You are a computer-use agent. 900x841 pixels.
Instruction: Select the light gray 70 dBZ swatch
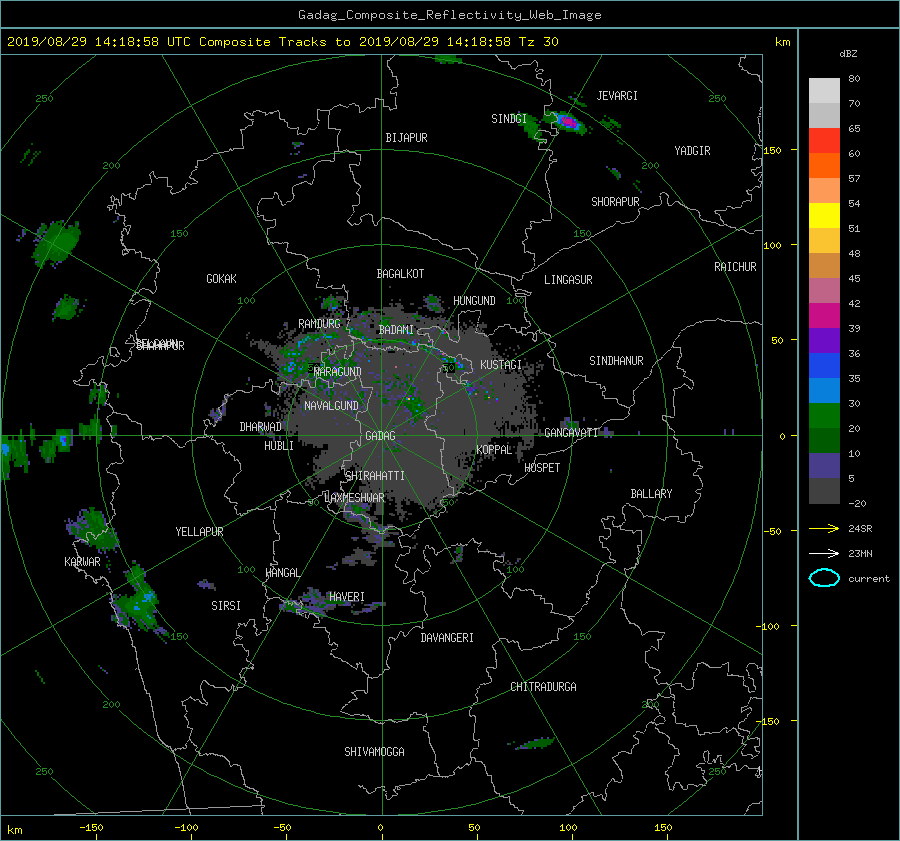coord(824,91)
